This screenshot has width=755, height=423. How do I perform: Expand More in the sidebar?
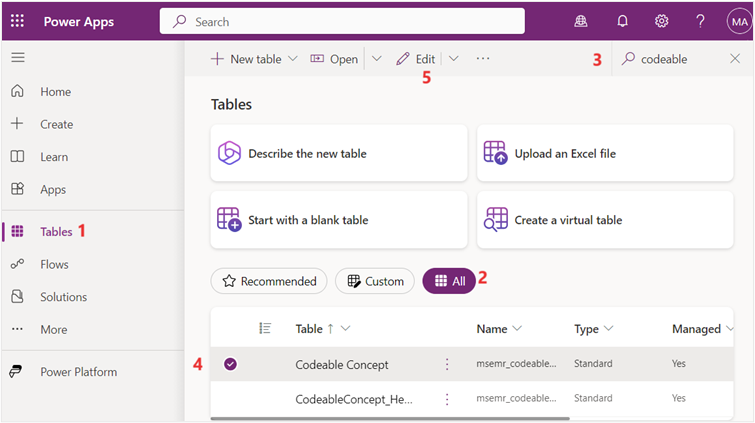tap(54, 330)
